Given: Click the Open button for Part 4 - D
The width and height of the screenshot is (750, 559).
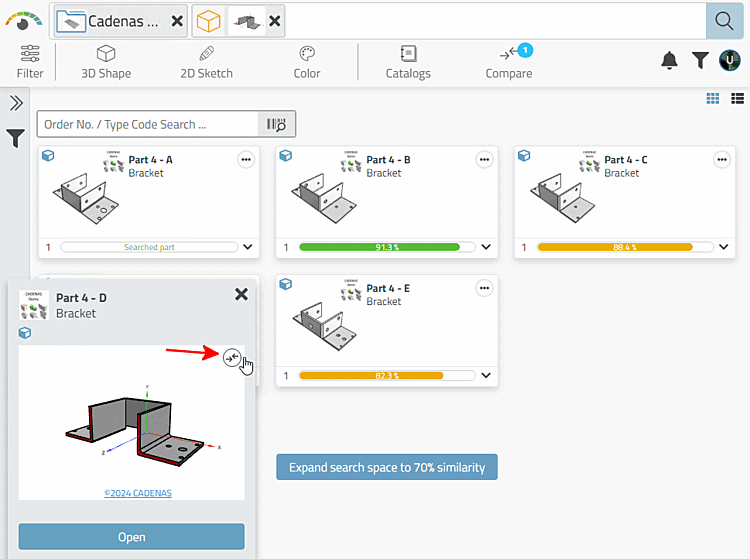Looking at the screenshot, I should click(x=132, y=537).
